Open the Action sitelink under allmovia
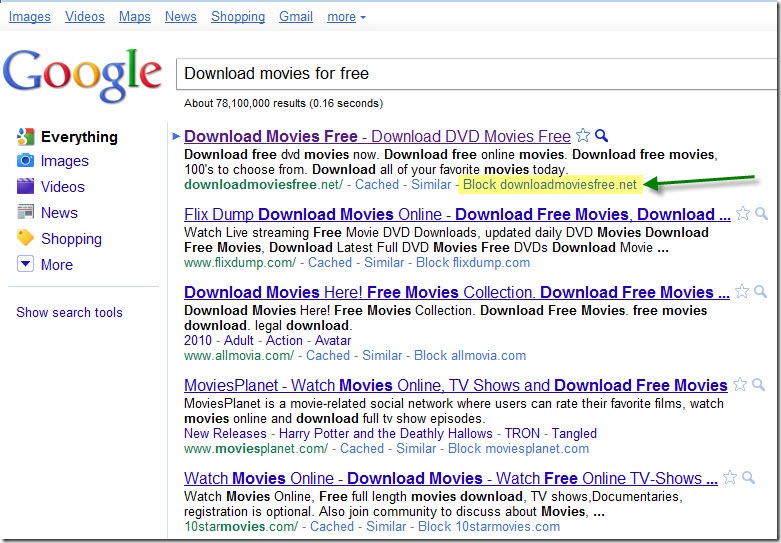 click(x=284, y=340)
